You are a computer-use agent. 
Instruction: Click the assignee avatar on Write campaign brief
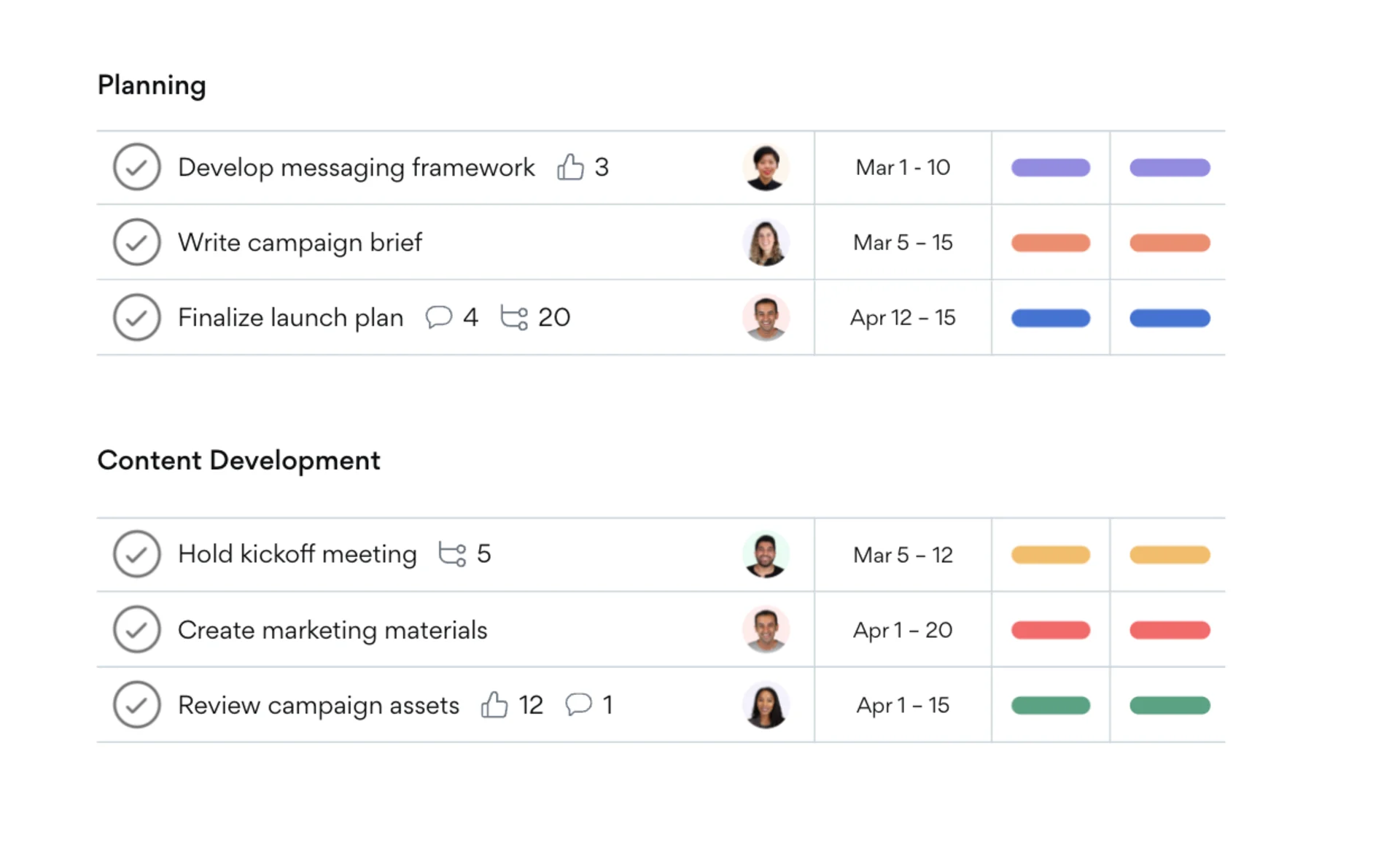pyautogui.click(x=766, y=242)
